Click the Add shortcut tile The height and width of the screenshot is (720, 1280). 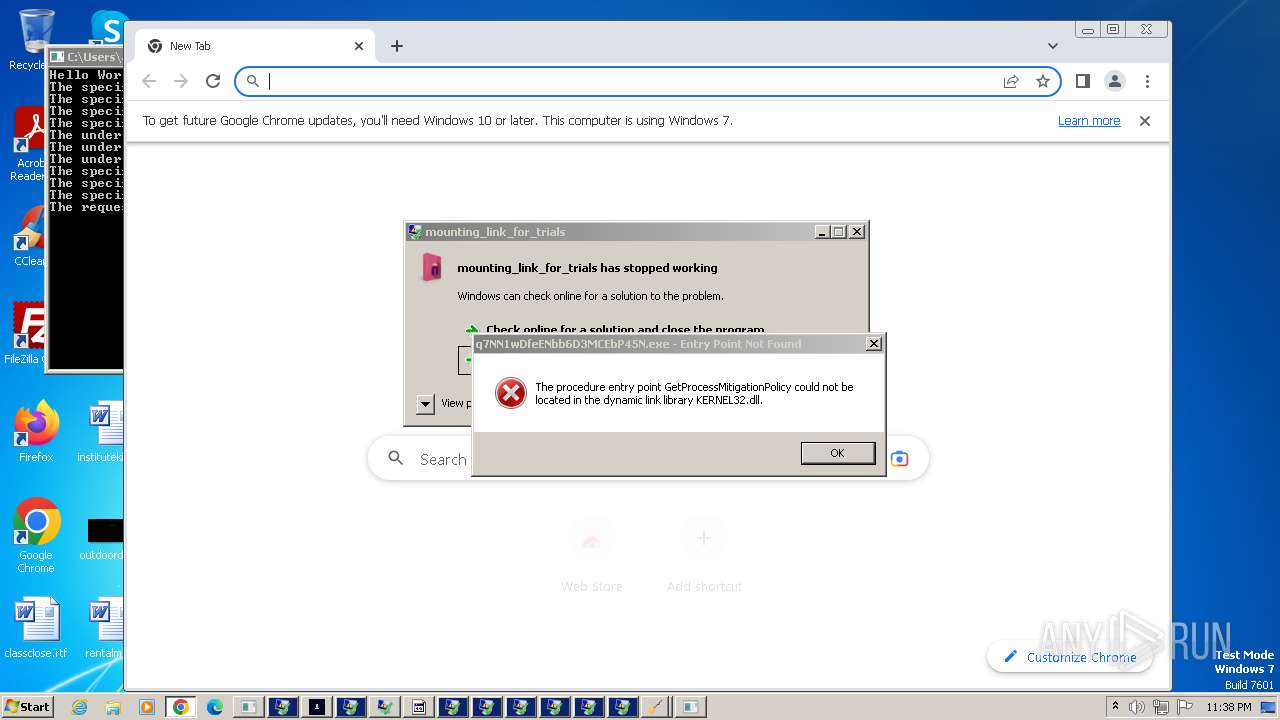point(704,555)
